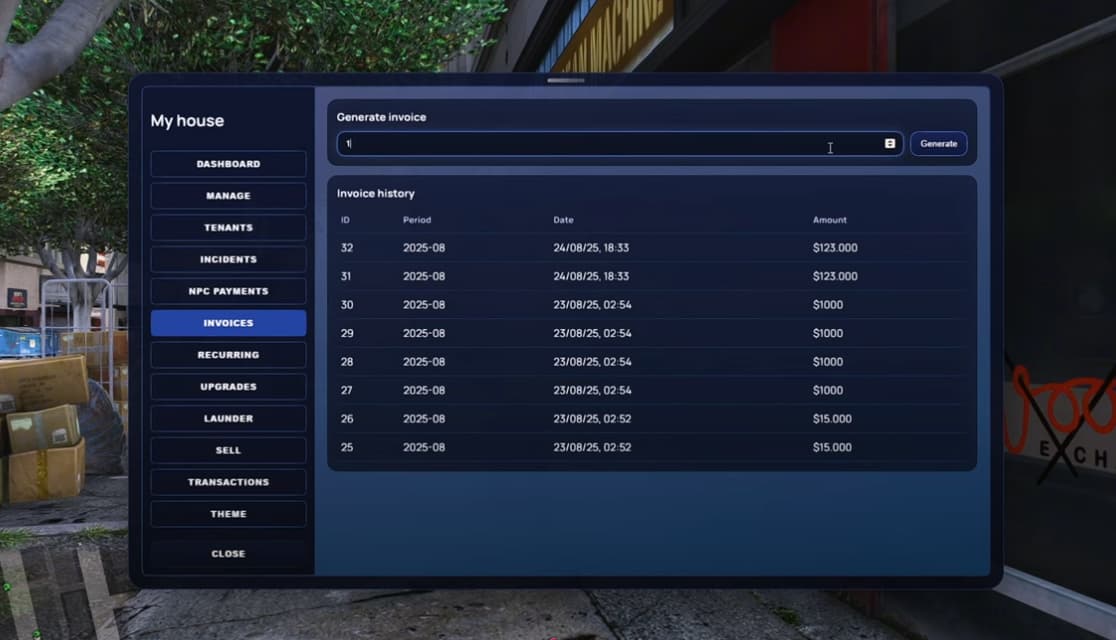Click Generate to create a new invoice
This screenshot has width=1116, height=640.
point(938,143)
